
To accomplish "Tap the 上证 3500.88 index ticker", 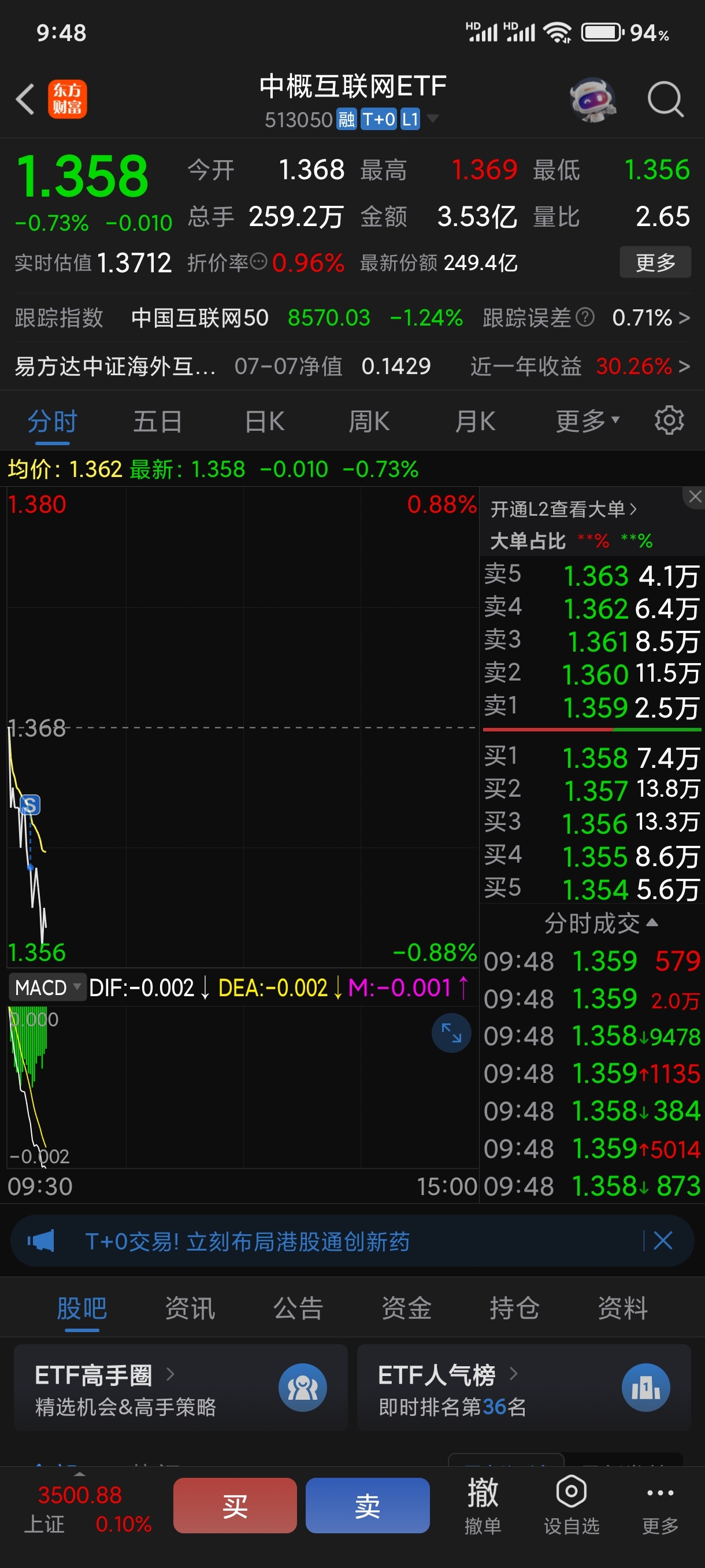I will coord(88,1509).
